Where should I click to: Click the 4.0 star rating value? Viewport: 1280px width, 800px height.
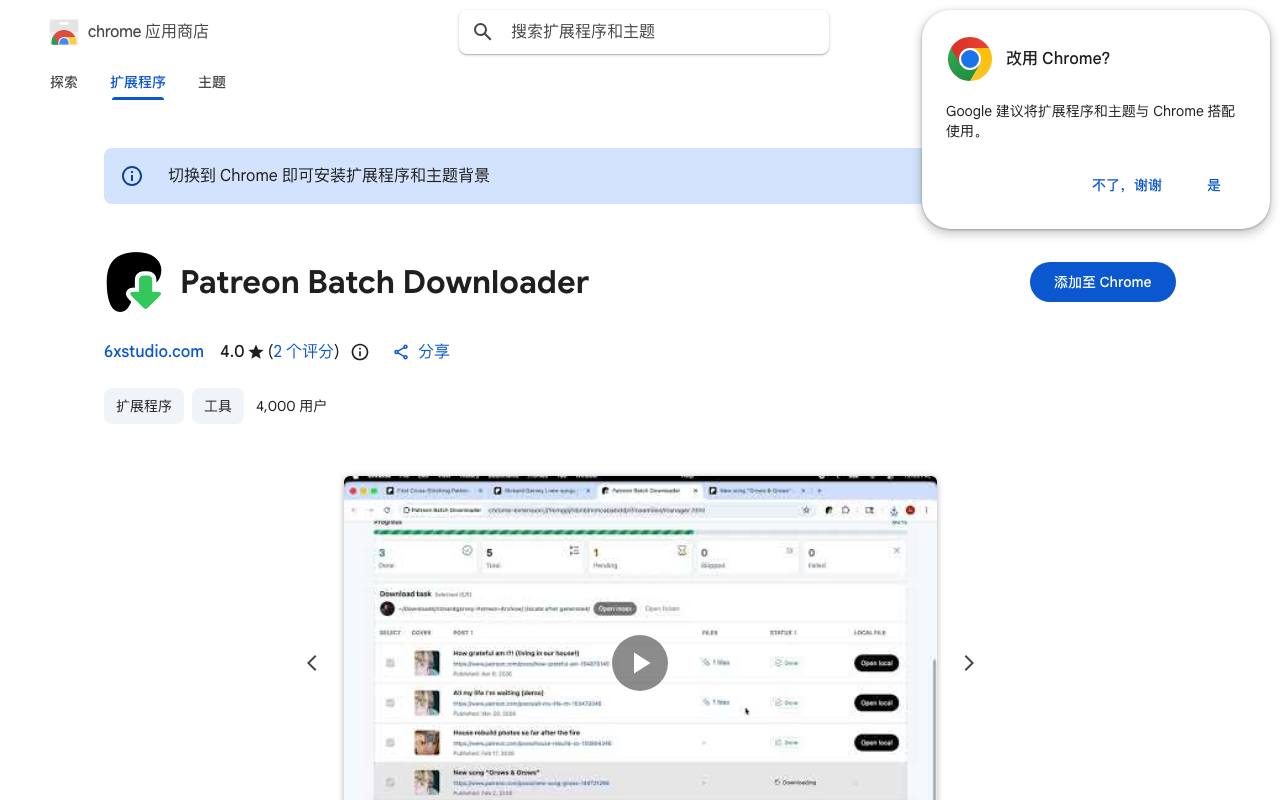(242, 352)
